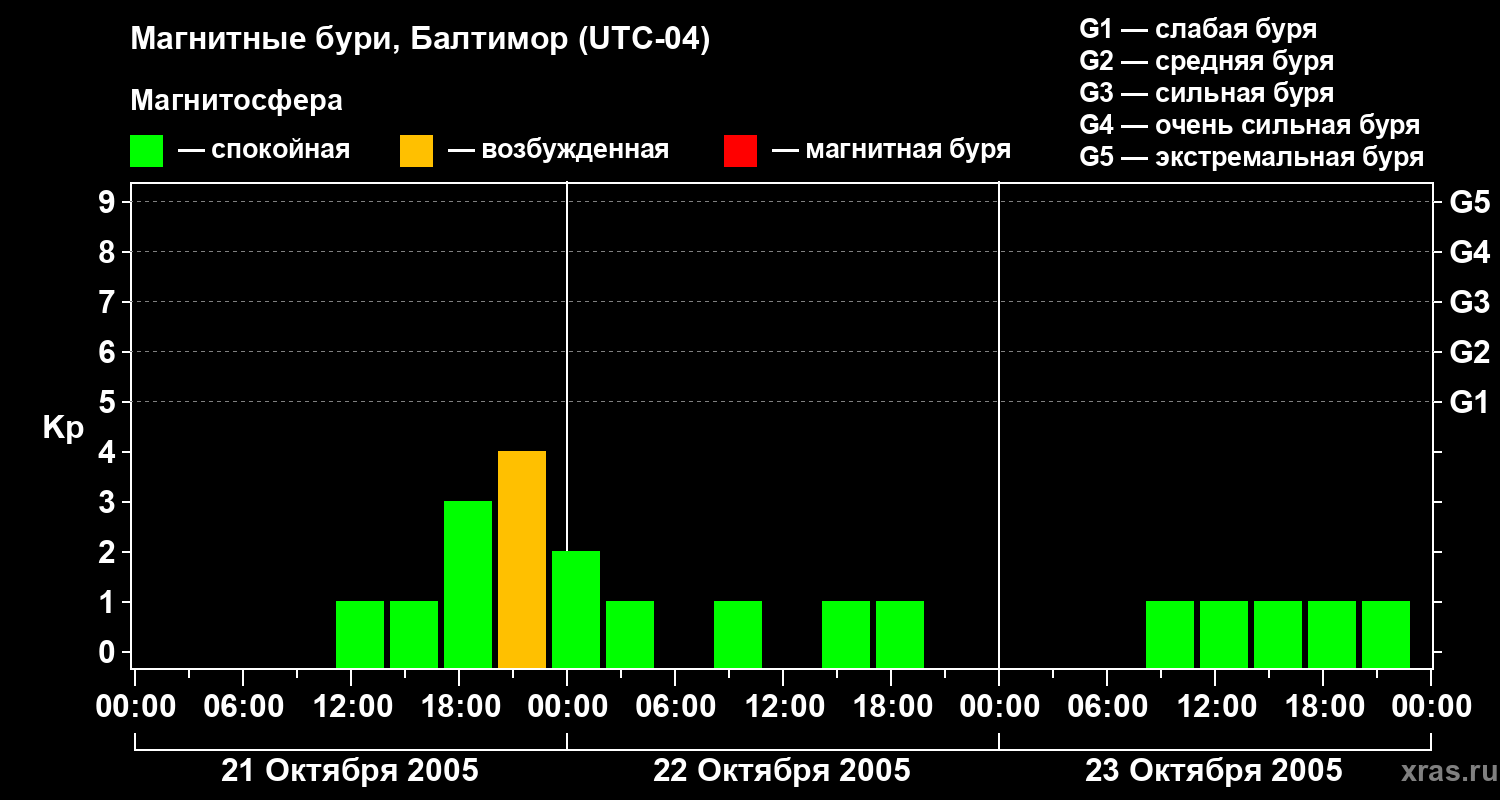1500x800 pixels.
Task: Click the first green Kp 1 bar on 23 October
Action: click(x=1170, y=634)
